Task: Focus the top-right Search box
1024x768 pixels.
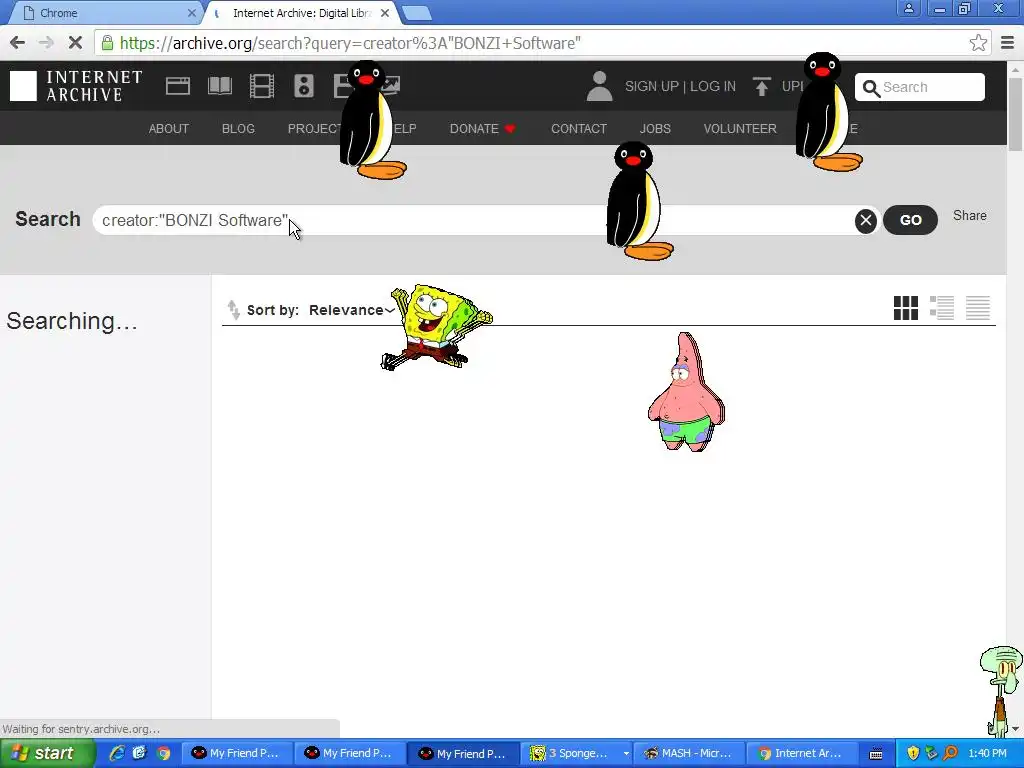Action: point(920,87)
